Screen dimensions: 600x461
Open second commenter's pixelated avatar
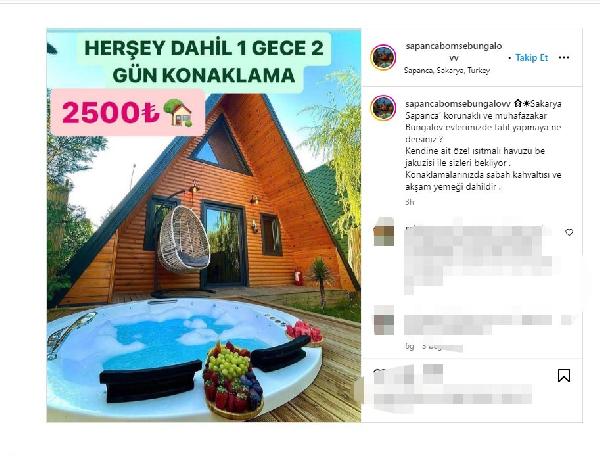pyautogui.click(x=384, y=321)
